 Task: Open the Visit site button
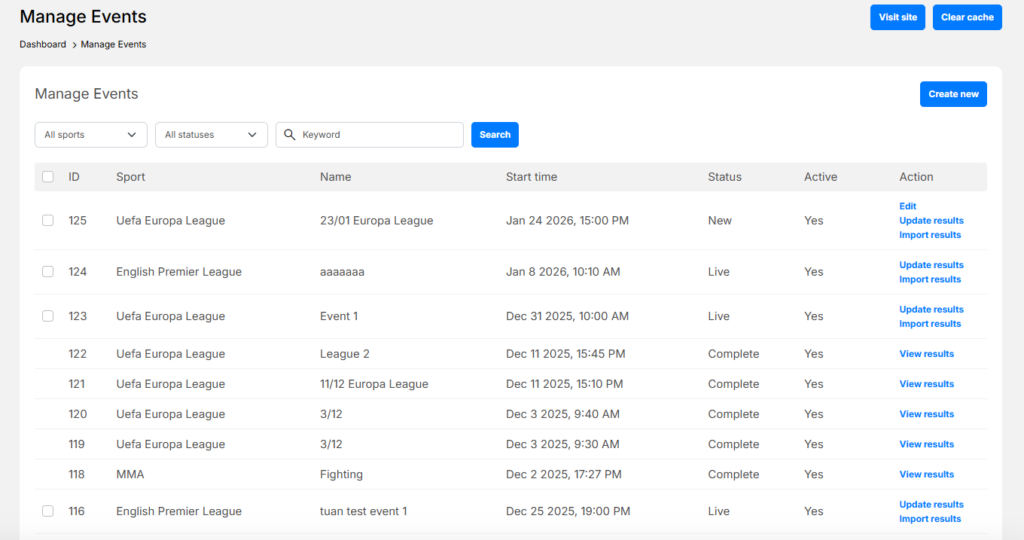point(897,17)
